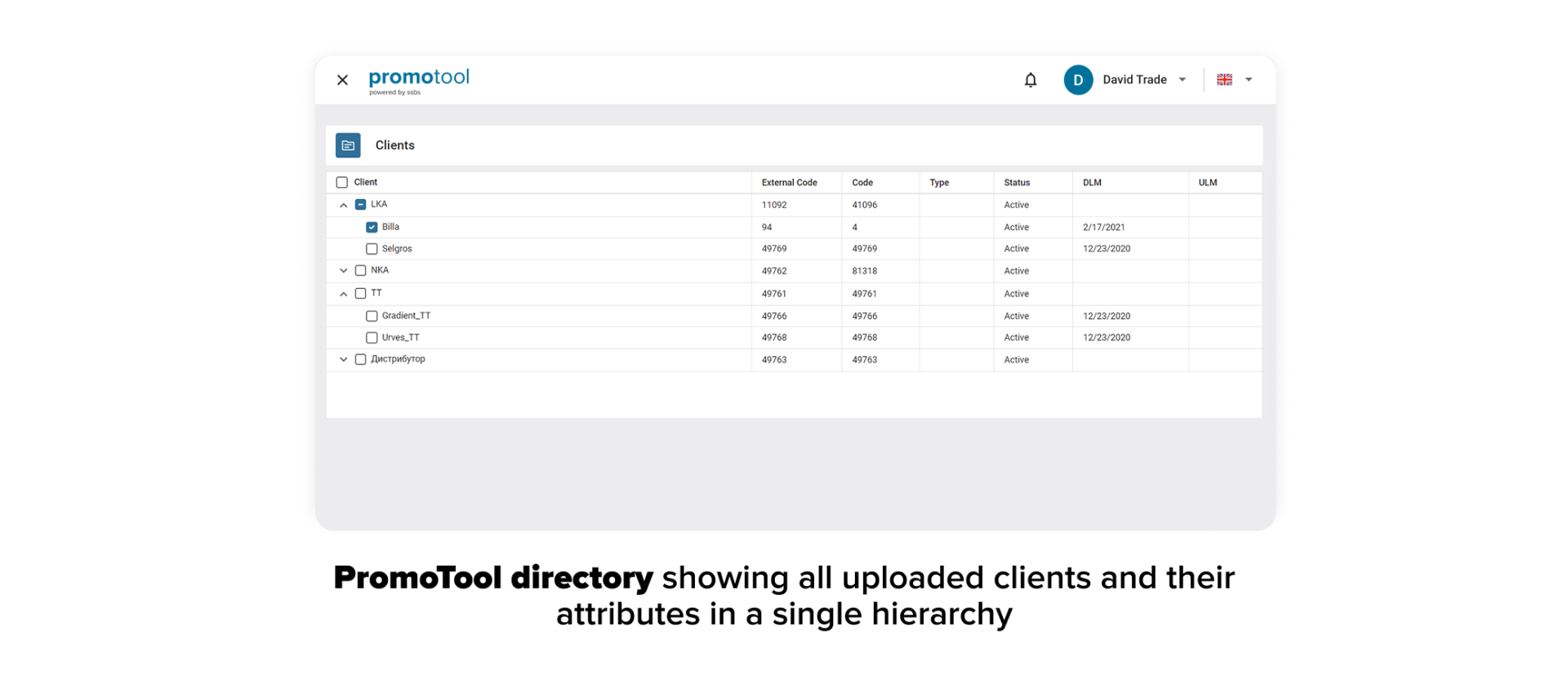Open the David Trade user dropdown
Image resolution: width=1568 pixels, height=684 pixels.
pos(1182,80)
